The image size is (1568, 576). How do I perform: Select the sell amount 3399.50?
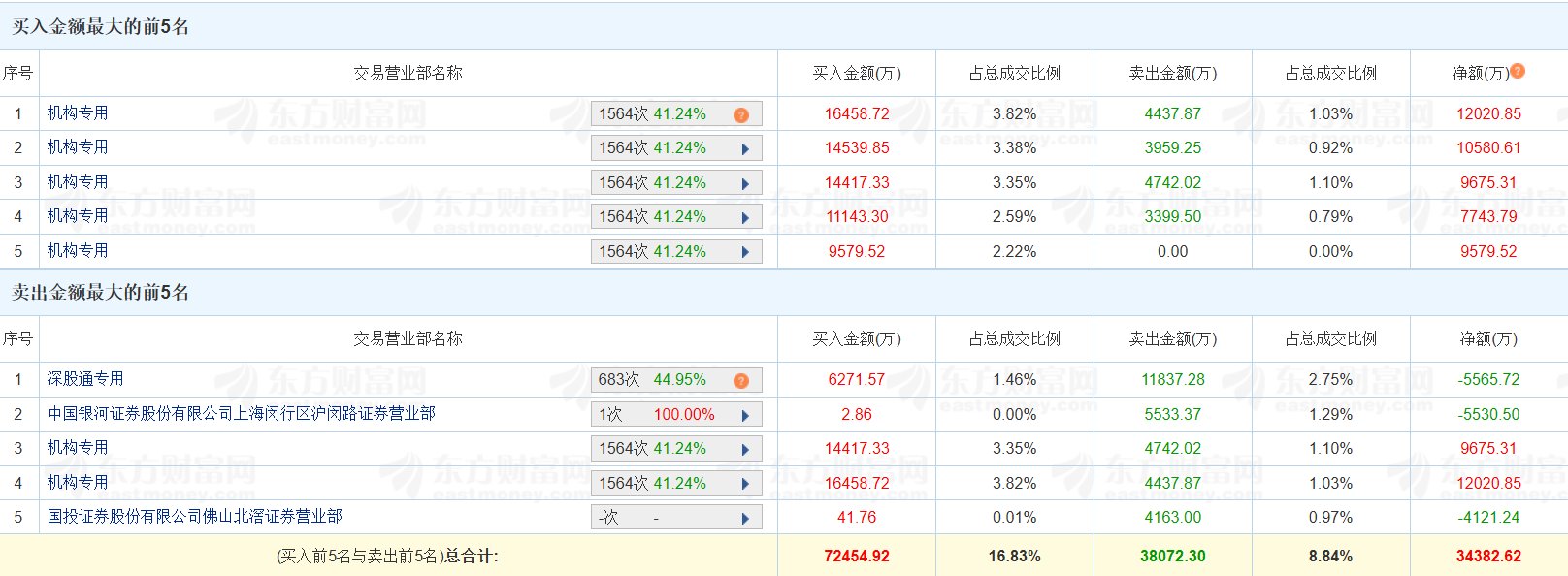1172,217
